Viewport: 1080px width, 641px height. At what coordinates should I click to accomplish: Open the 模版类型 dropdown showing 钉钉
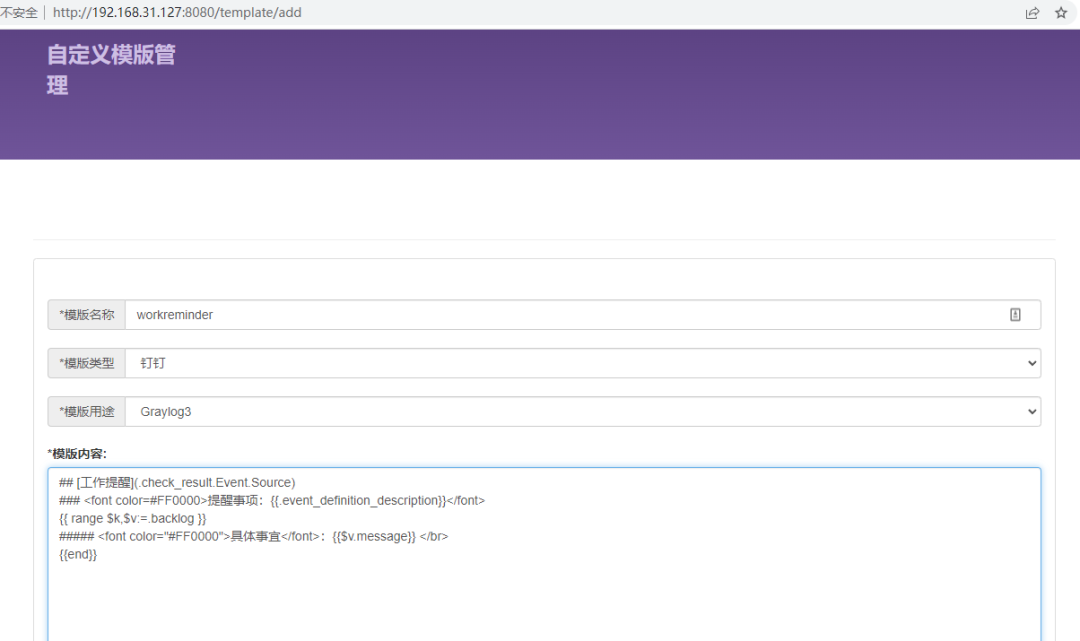[583, 363]
